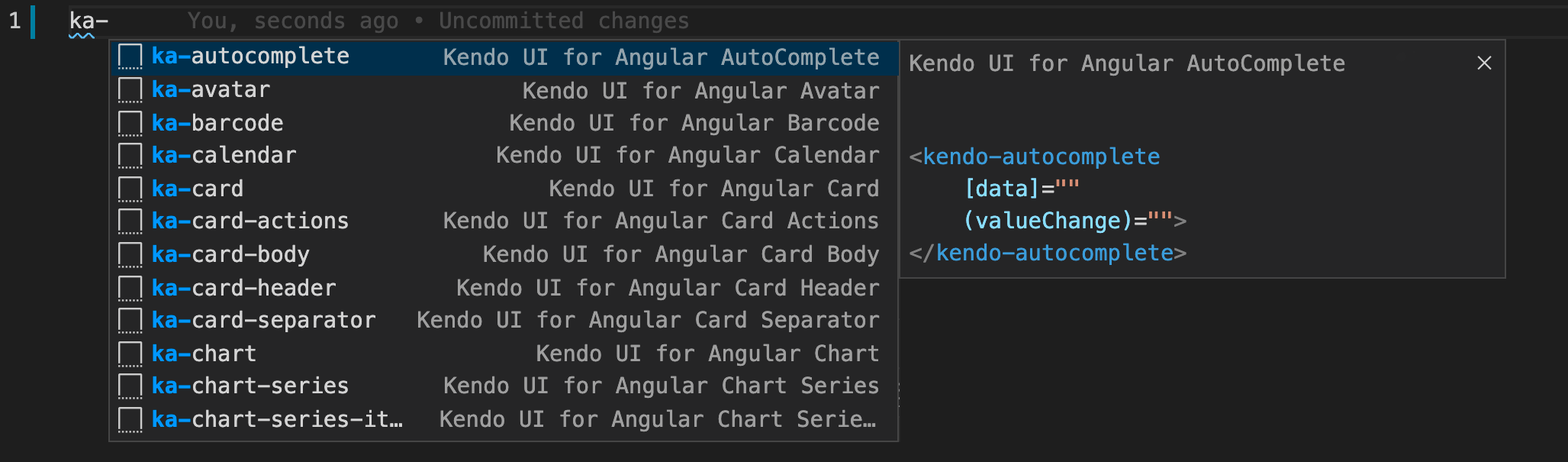1568x462 pixels.
Task: Click the ka-barcode snippet icon
Action: (x=130, y=122)
